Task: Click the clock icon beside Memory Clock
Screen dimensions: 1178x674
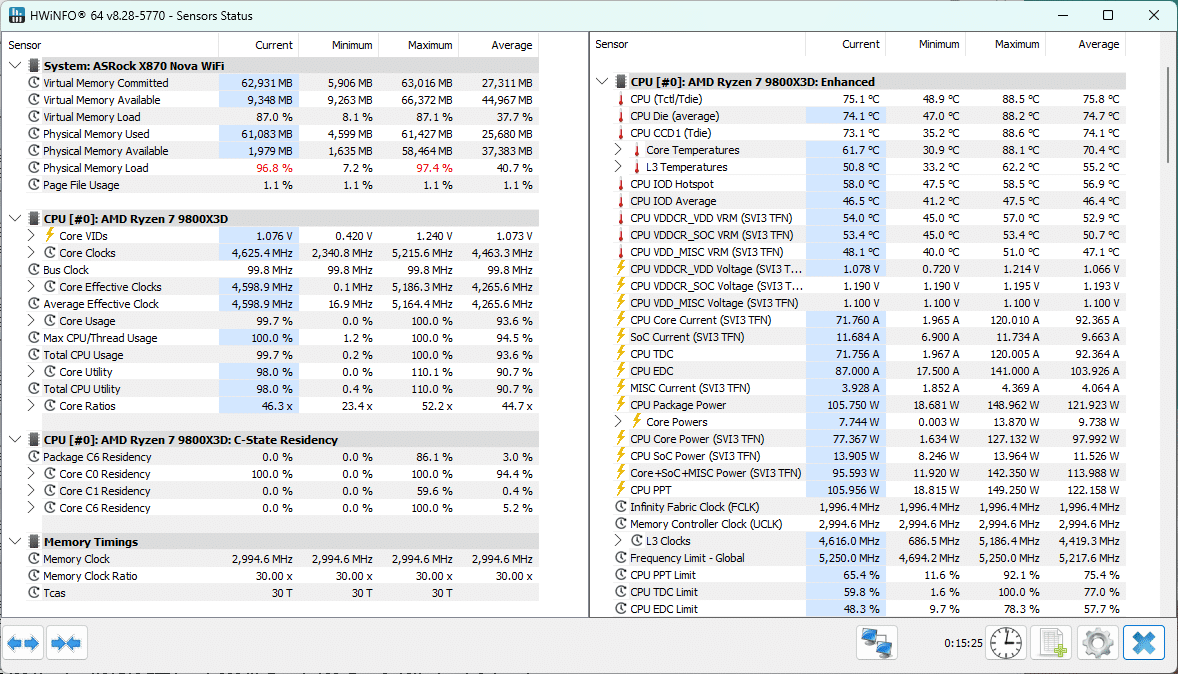Action: tap(34, 559)
